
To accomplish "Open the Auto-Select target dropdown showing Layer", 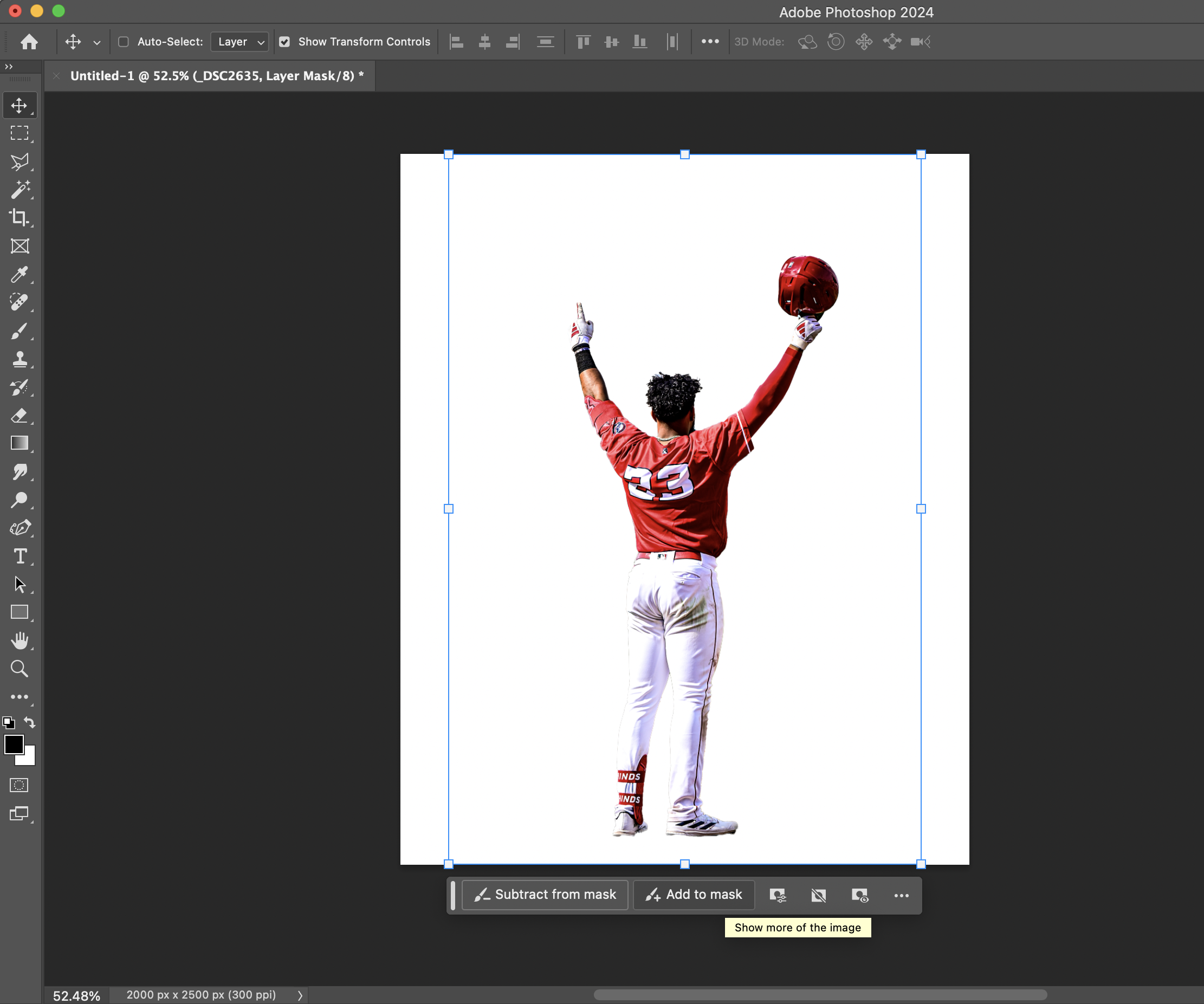I will click(x=239, y=41).
